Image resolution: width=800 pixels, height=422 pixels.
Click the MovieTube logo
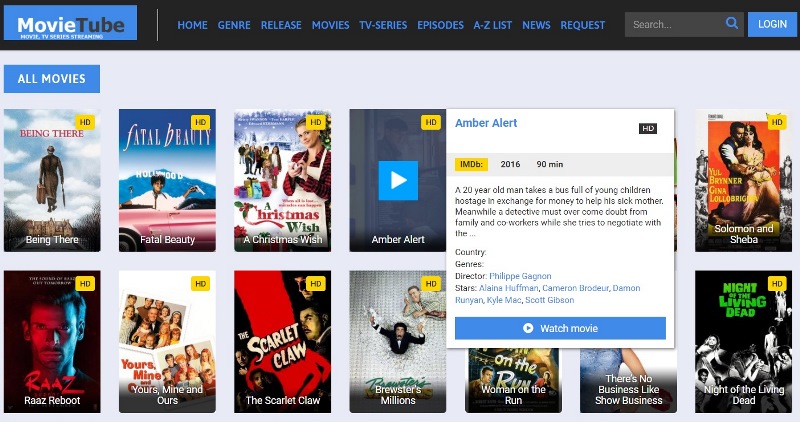pos(70,23)
